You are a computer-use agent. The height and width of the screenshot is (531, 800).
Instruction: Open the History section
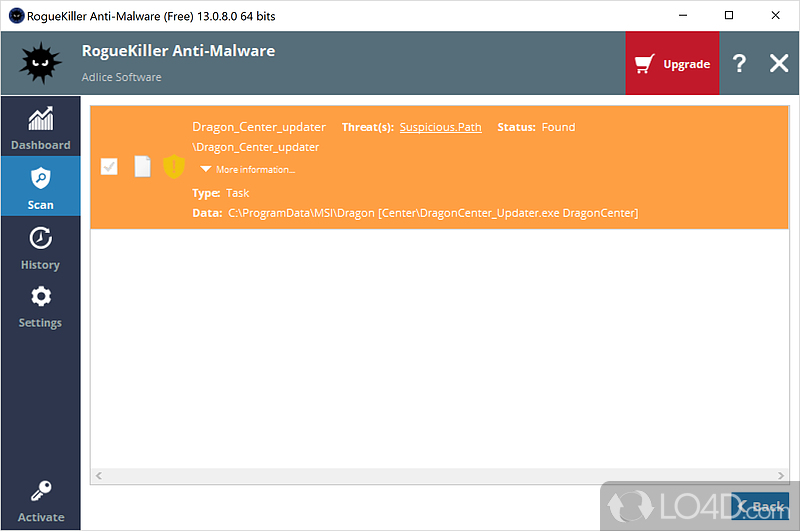click(x=40, y=247)
